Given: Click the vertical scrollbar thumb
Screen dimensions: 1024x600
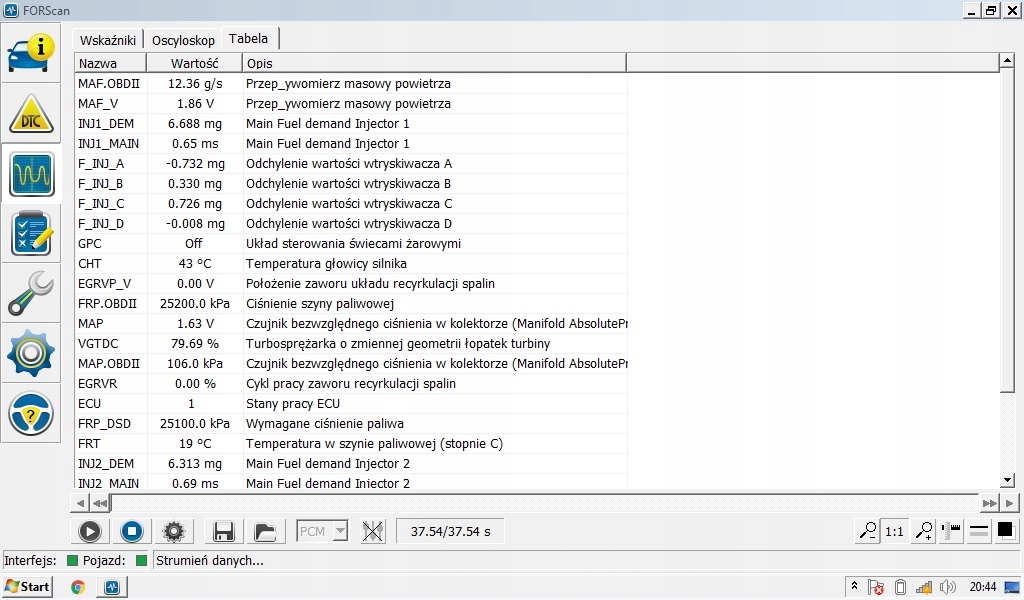Looking at the screenshot, I should coord(1007,230).
